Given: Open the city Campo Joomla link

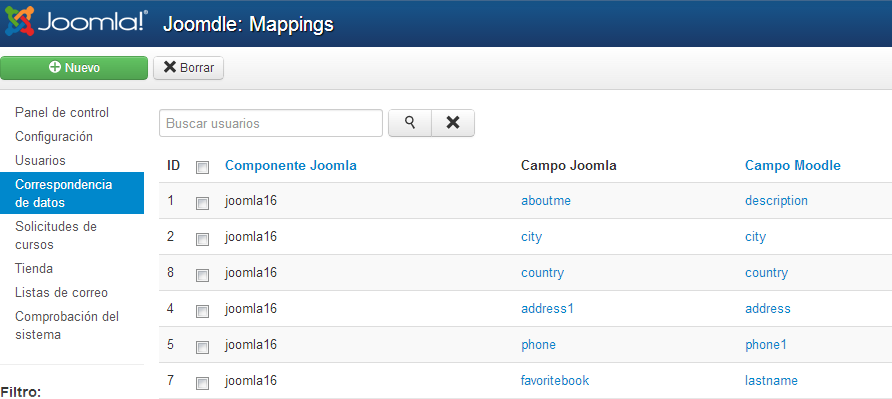Looking at the screenshot, I should click(x=531, y=237).
